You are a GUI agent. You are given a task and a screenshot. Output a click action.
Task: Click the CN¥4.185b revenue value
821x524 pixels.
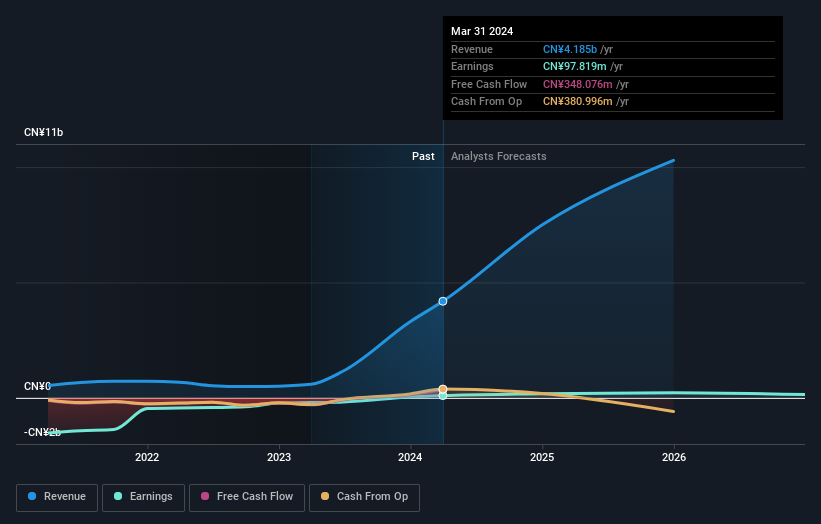(x=570, y=49)
